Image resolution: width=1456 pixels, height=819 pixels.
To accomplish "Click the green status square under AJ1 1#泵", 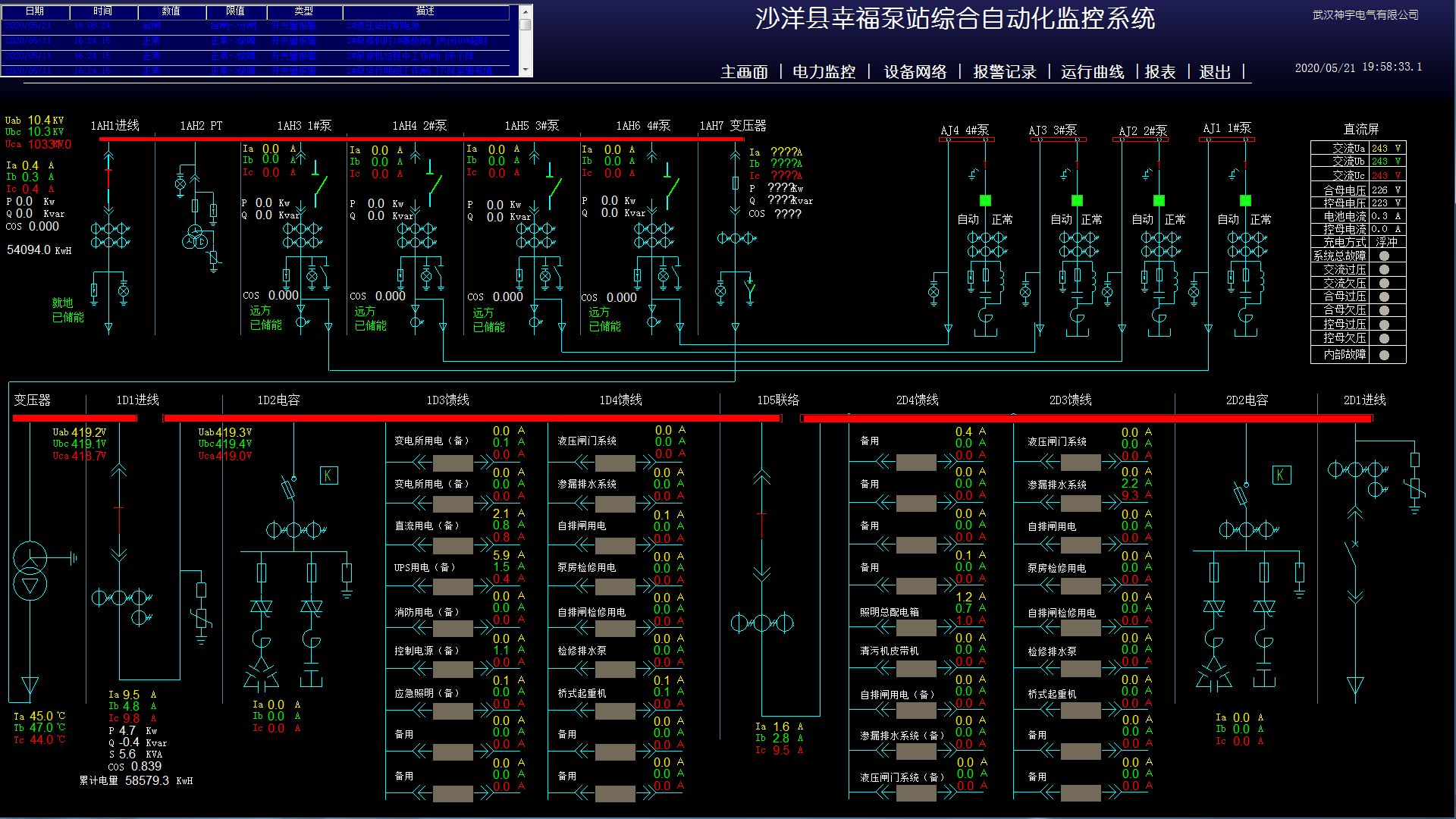I will (1245, 201).
